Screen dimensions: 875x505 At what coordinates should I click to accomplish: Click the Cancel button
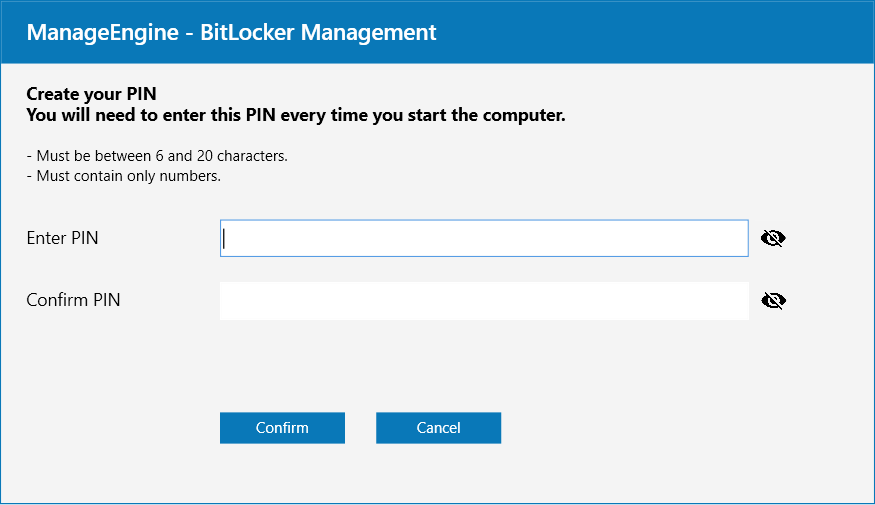438,428
